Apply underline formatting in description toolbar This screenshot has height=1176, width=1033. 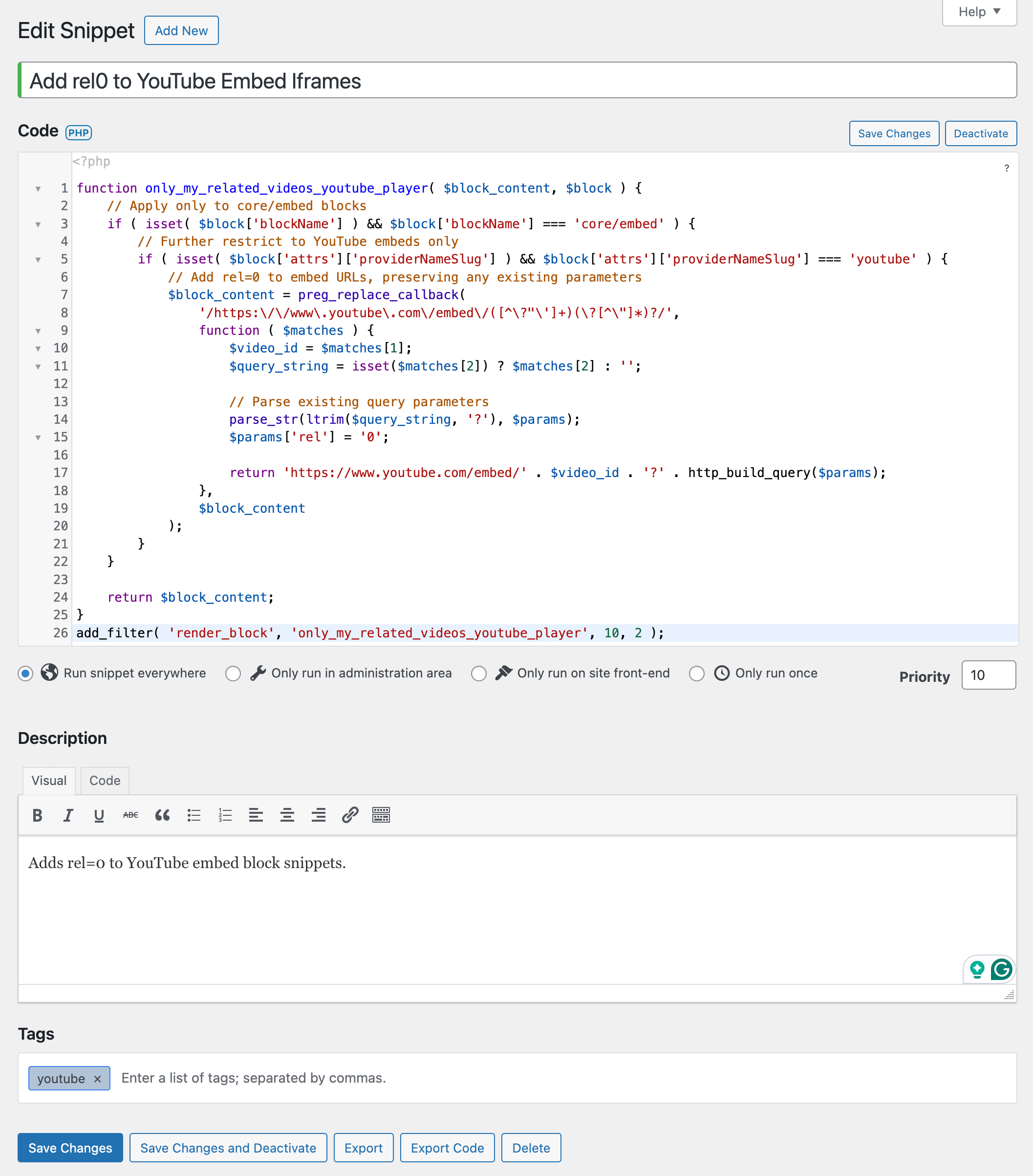[x=99, y=815]
